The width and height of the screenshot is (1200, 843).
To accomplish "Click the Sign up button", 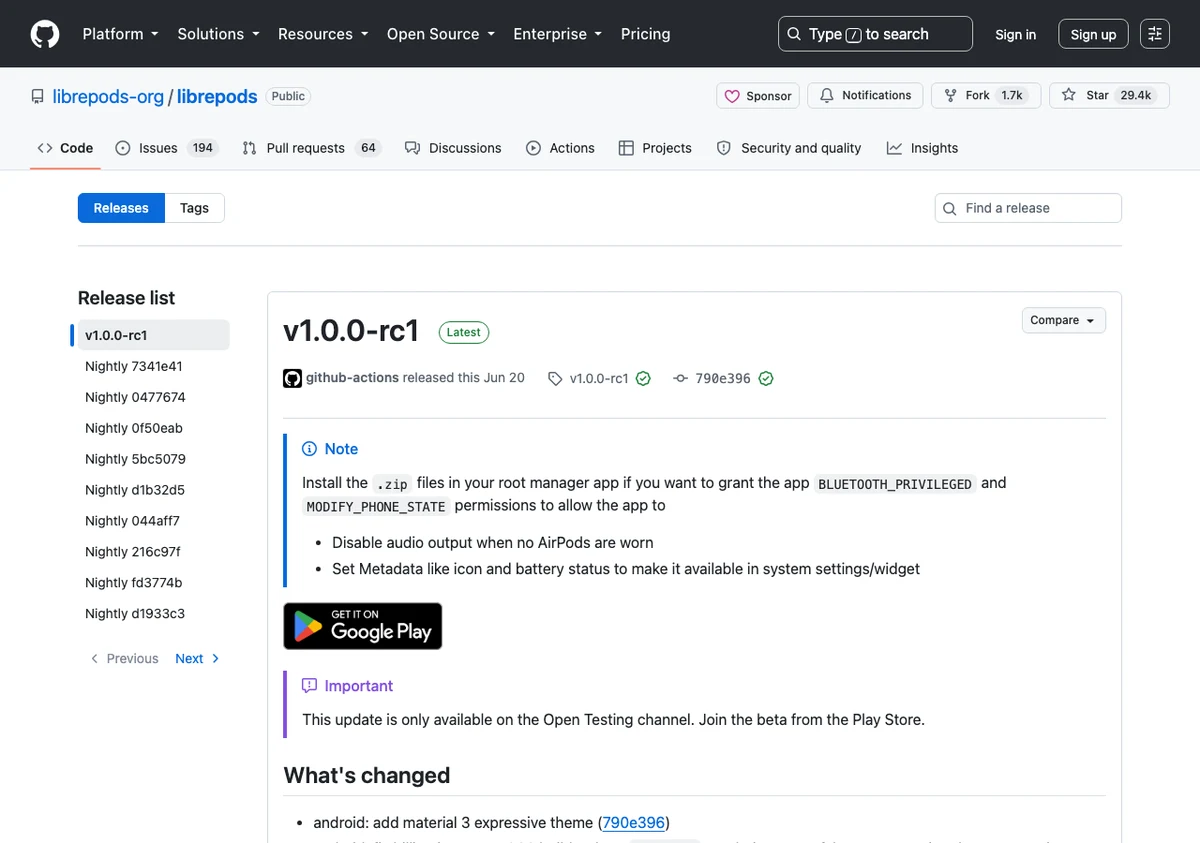I will (1093, 34).
